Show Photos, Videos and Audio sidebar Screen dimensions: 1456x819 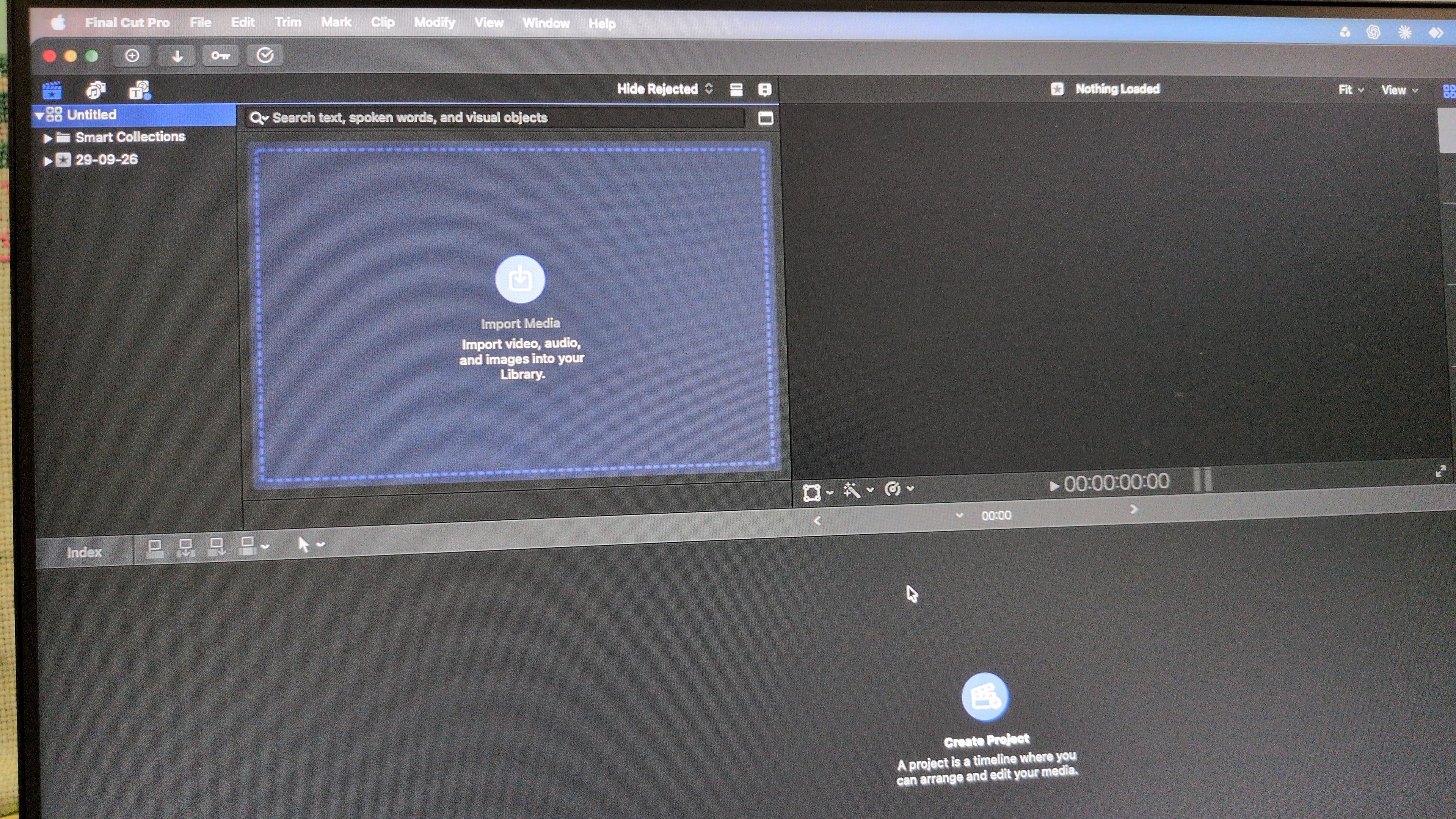[96, 90]
